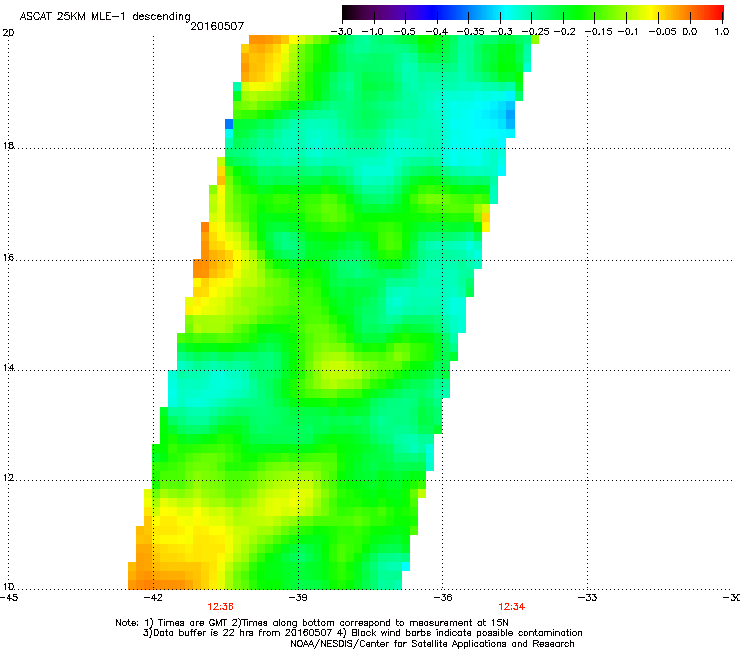This screenshot has width=740, height=650.
Task: Click the colorbar label -0.5
Action: point(404,32)
